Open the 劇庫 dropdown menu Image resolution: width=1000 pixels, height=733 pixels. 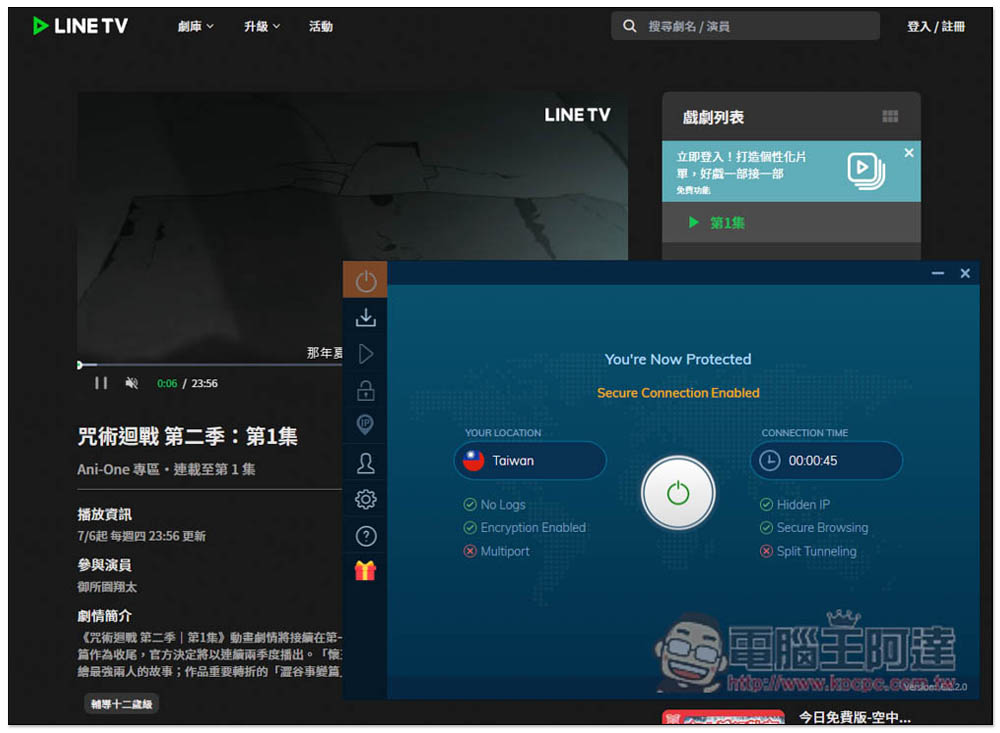point(195,26)
